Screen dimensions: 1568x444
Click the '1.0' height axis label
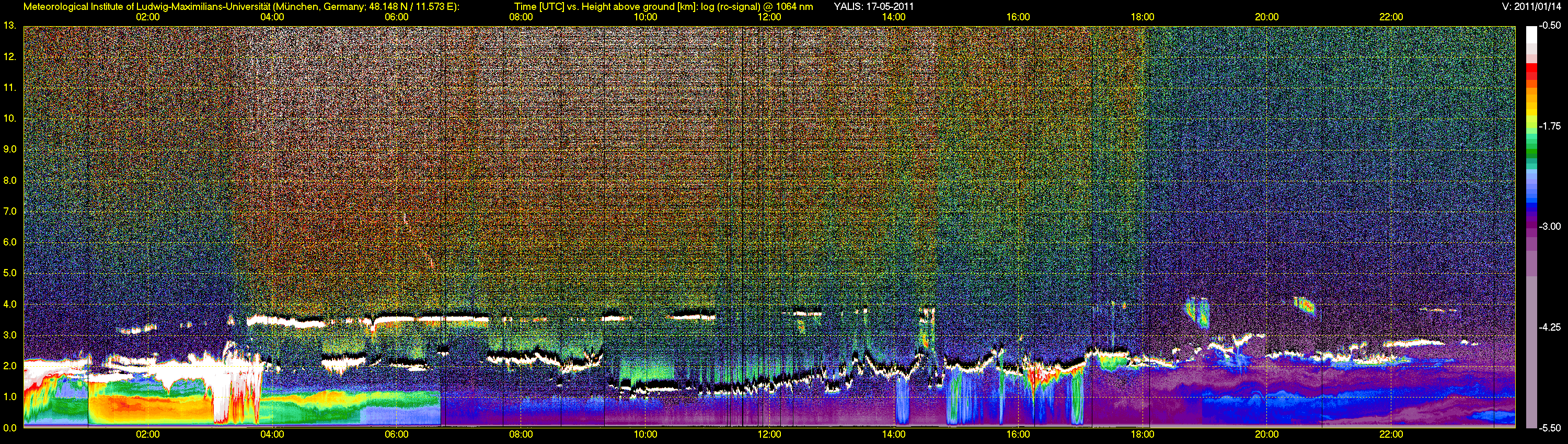pos(10,396)
